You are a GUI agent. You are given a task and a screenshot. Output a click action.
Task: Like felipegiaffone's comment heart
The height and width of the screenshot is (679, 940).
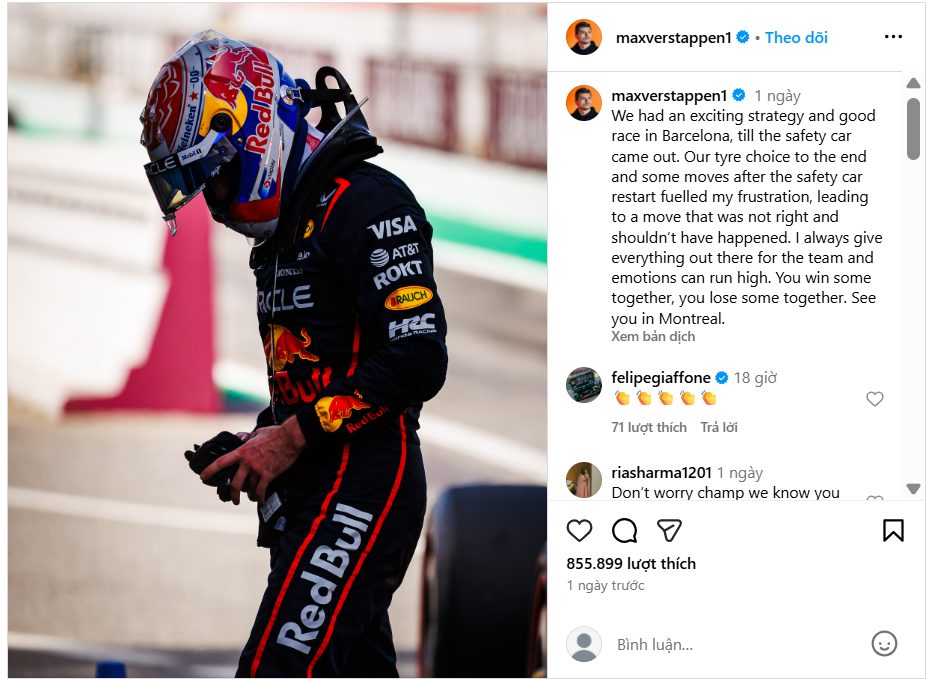(x=875, y=399)
